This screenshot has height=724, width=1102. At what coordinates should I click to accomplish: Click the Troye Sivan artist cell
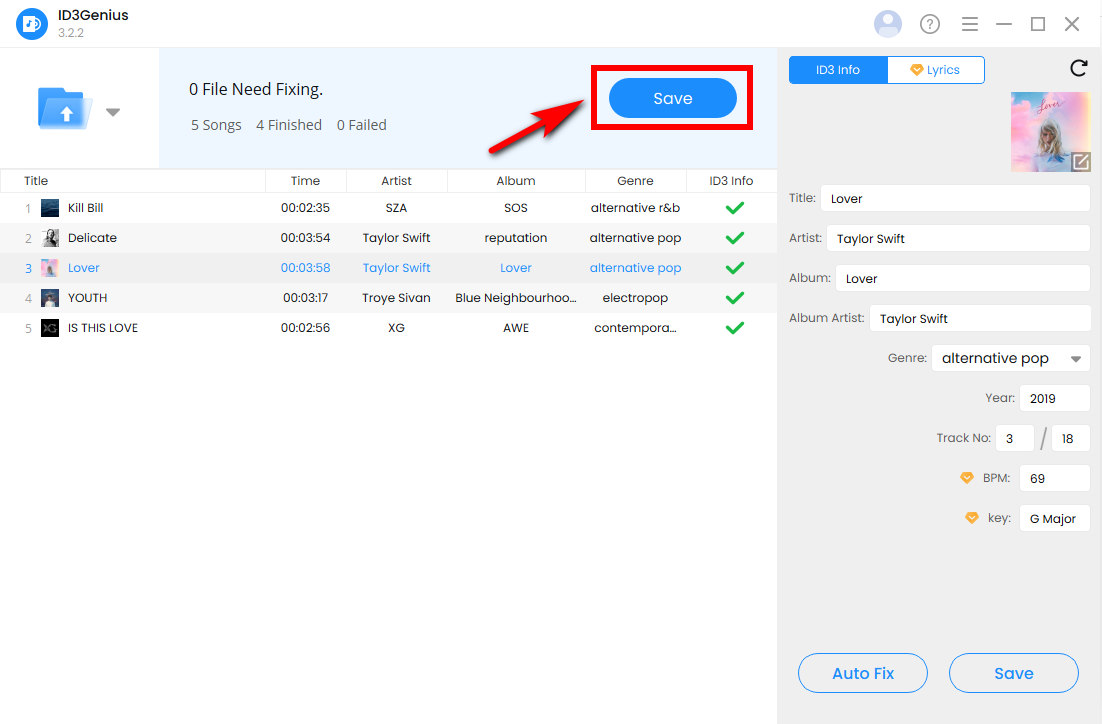[396, 298]
